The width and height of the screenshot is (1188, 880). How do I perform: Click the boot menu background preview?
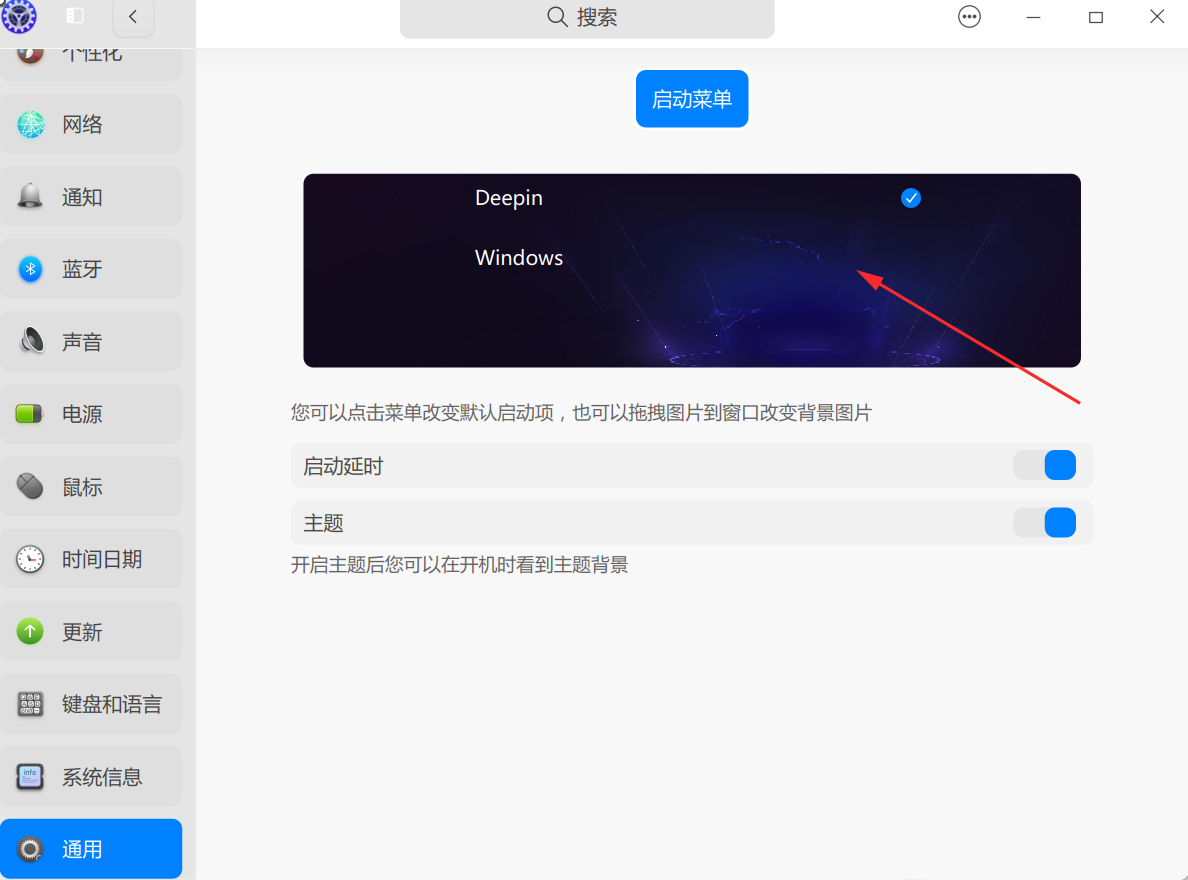[692, 271]
